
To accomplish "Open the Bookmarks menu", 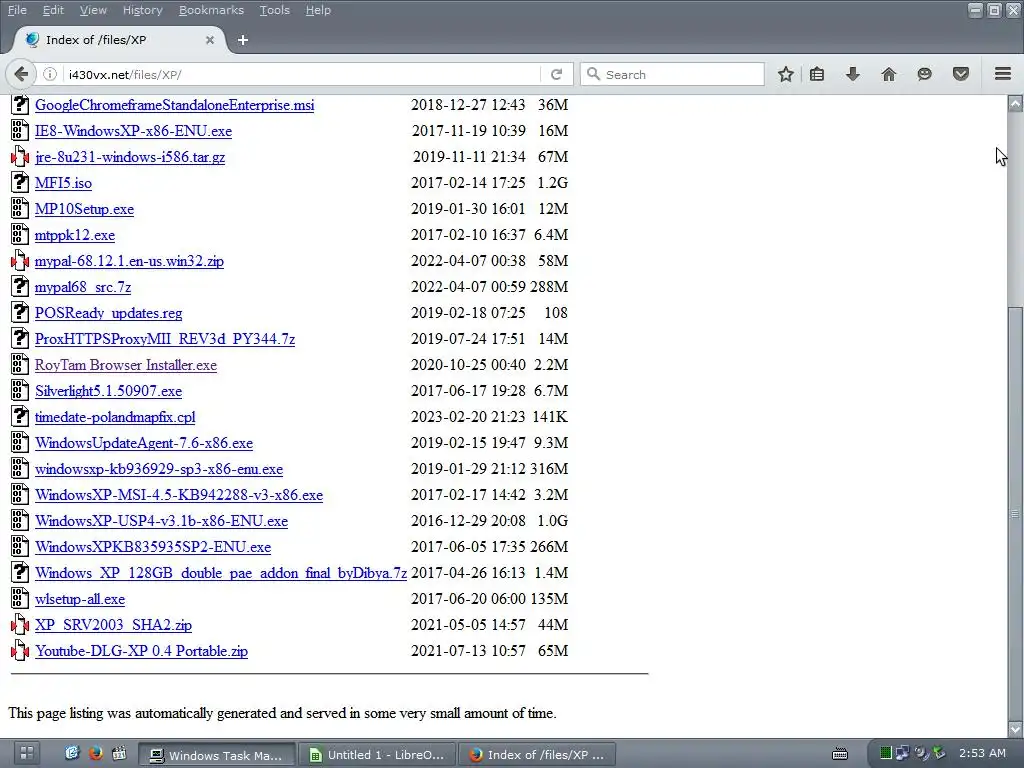I will click(x=211, y=10).
